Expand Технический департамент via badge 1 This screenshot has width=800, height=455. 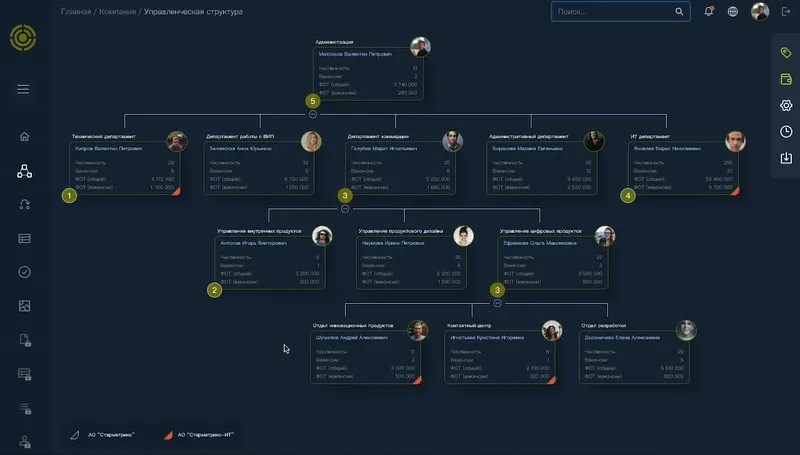point(69,196)
